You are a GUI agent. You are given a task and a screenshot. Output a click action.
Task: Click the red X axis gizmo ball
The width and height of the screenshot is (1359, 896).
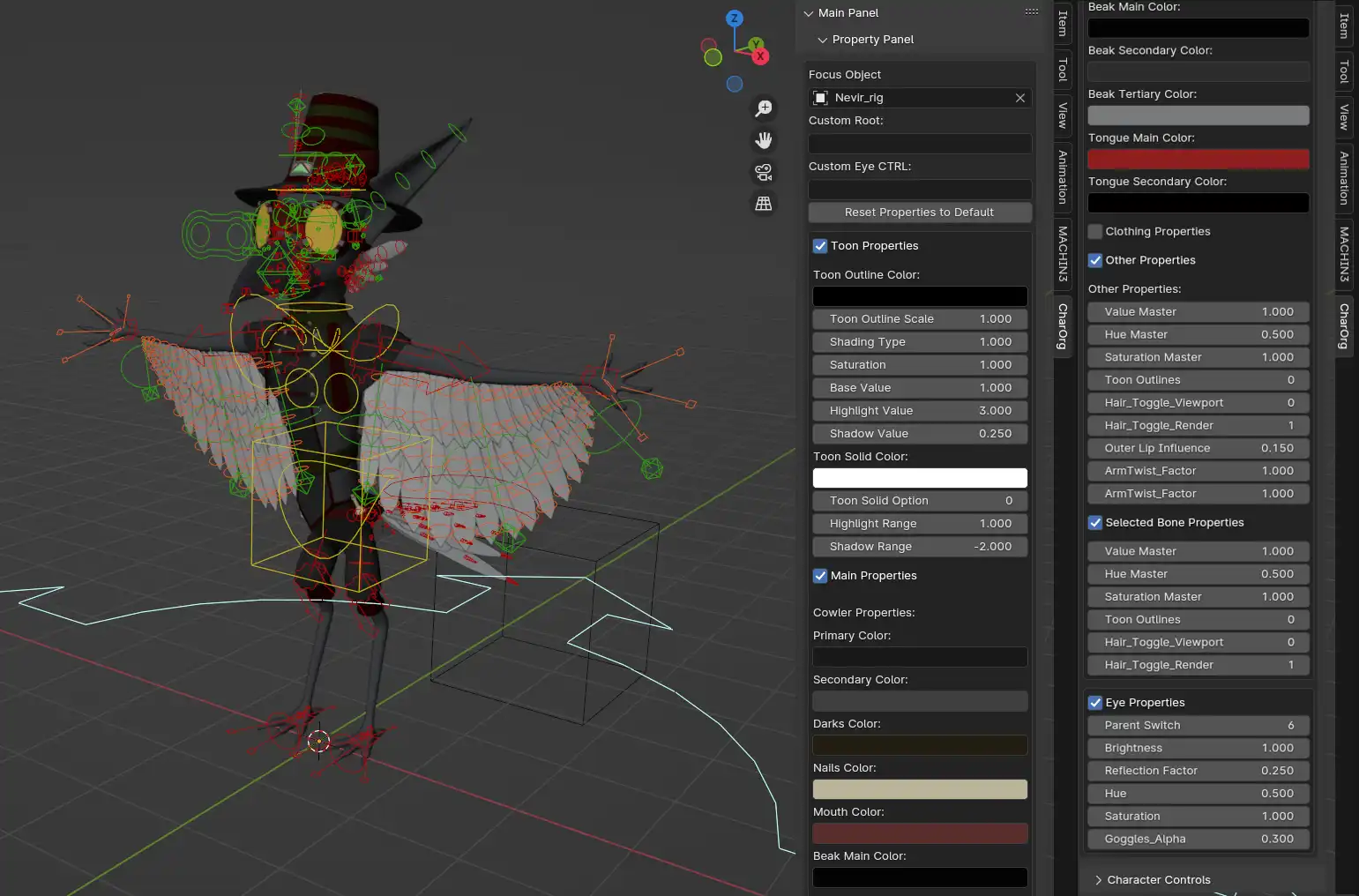pyautogui.click(x=760, y=56)
